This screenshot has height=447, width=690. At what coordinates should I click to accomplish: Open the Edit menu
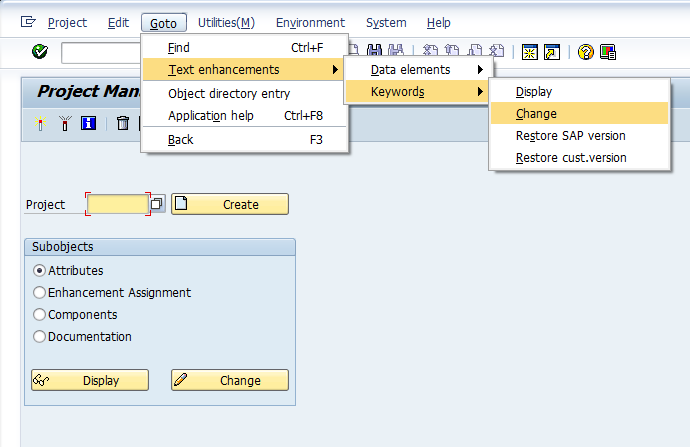pyautogui.click(x=118, y=22)
